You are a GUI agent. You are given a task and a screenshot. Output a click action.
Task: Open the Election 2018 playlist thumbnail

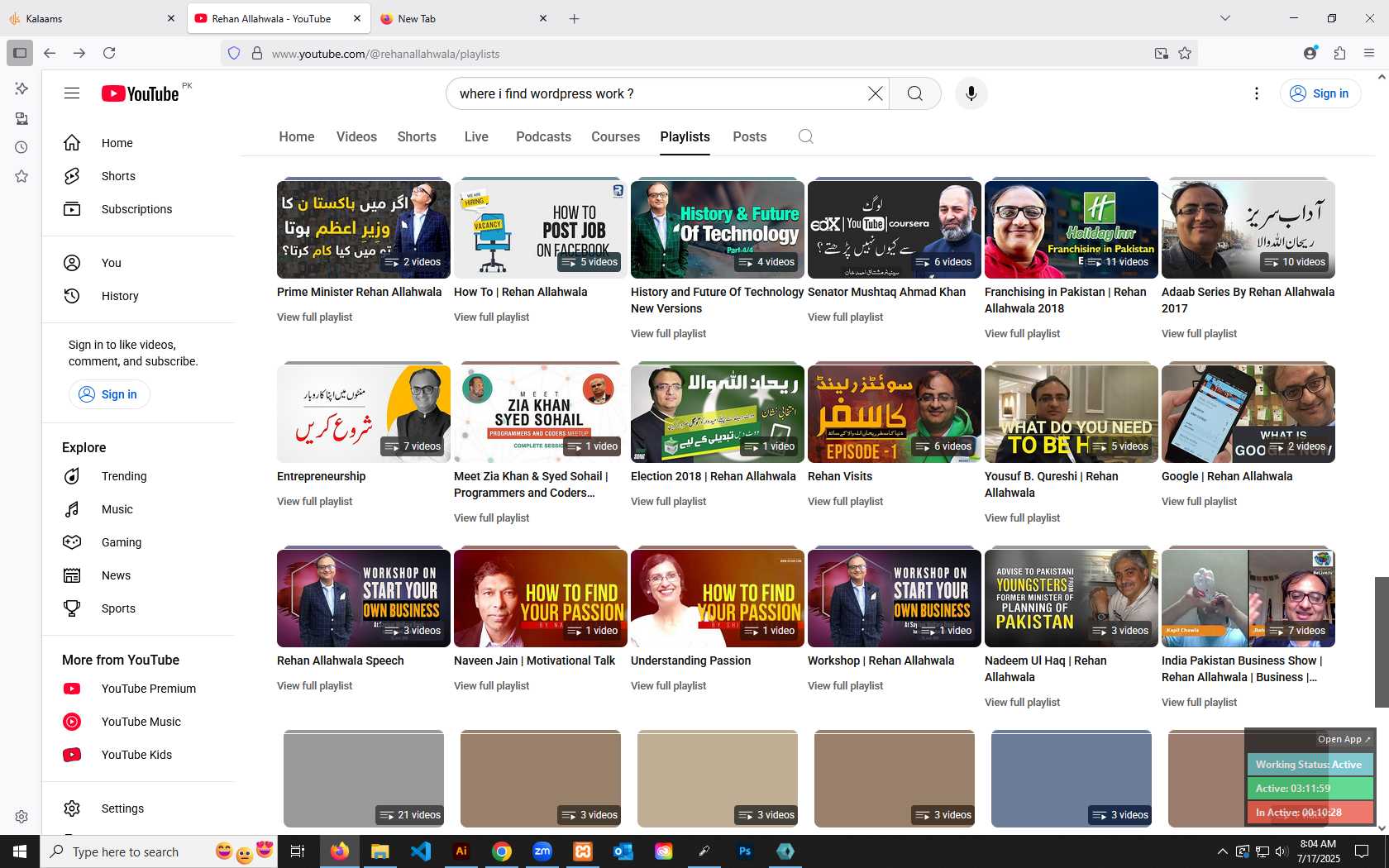click(718, 413)
